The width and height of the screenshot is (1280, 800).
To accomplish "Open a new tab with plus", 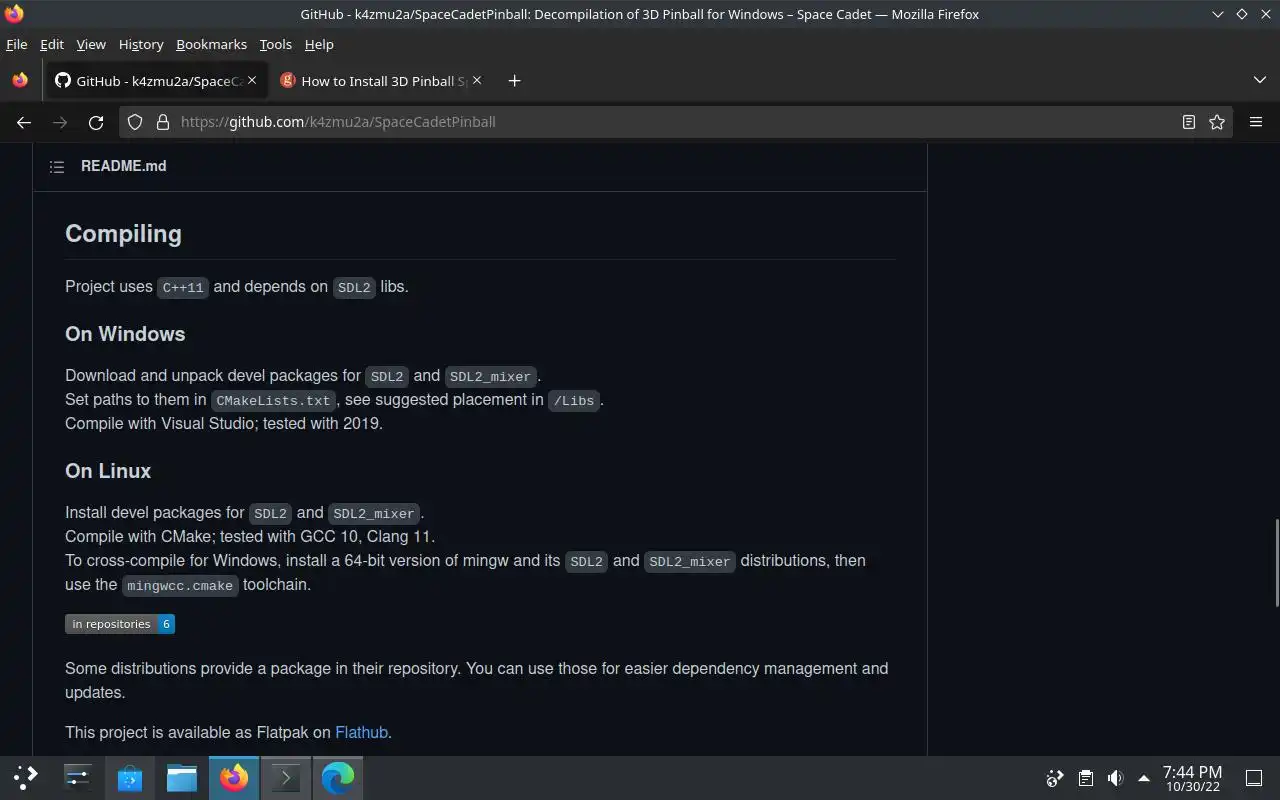I will click(514, 81).
